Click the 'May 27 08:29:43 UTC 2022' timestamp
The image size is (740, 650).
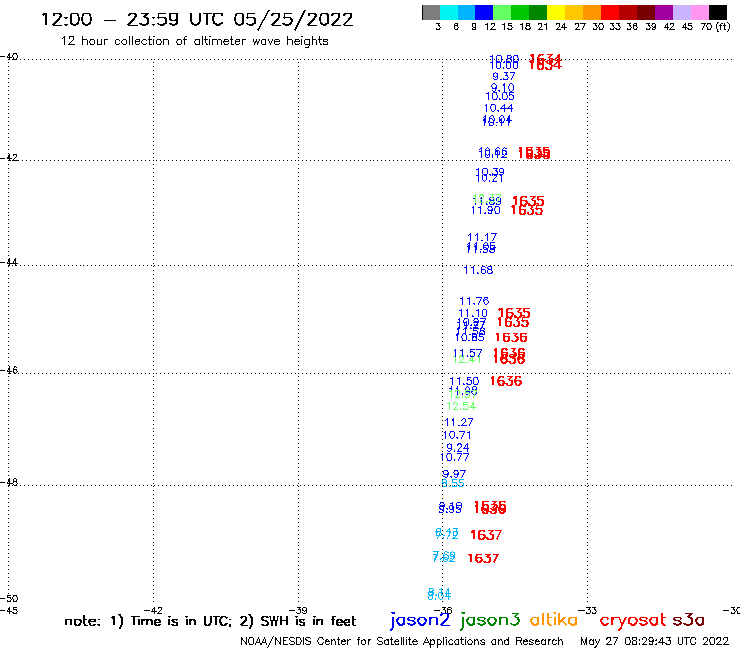coord(654,641)
